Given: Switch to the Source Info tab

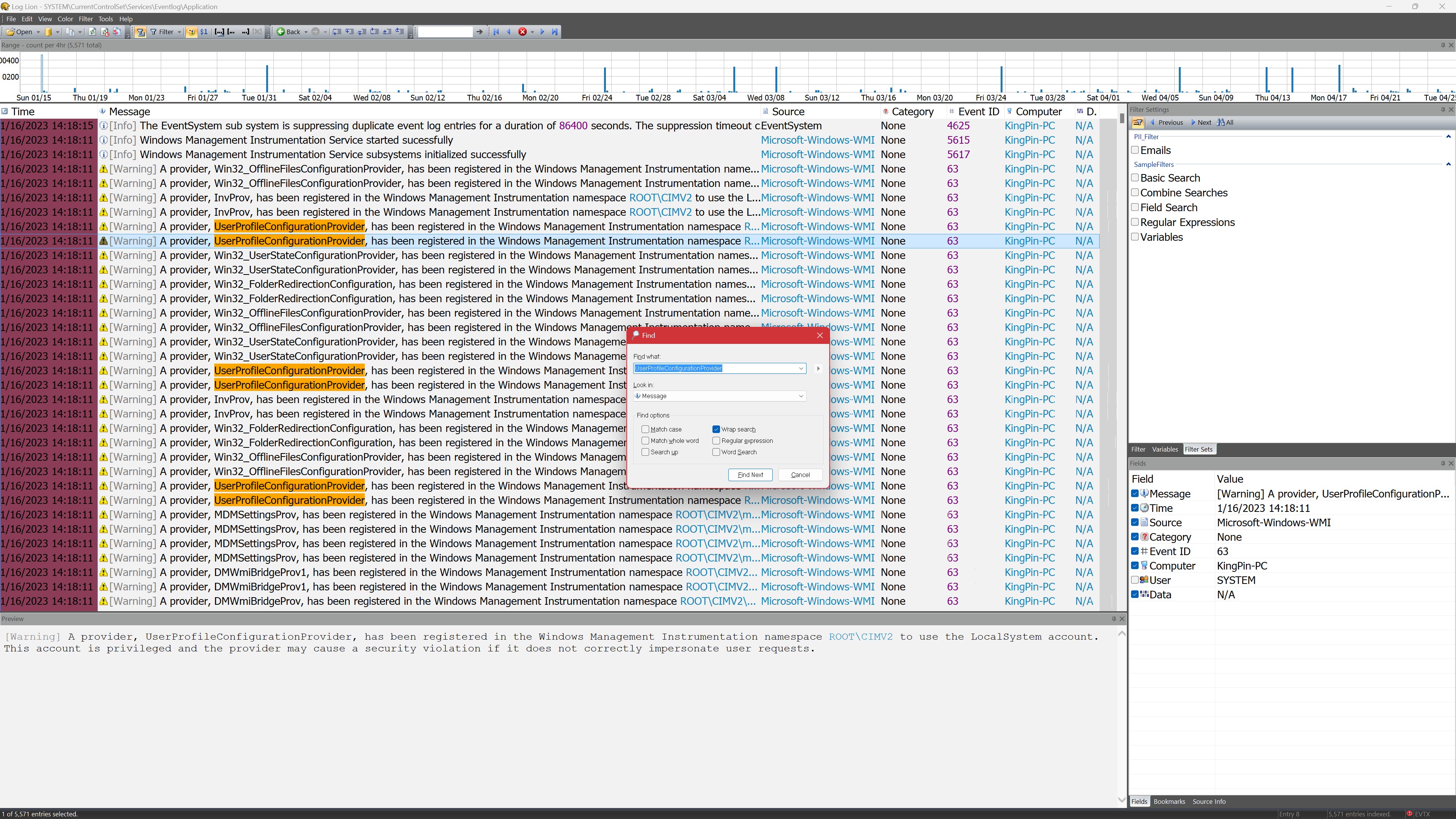Looking at the screenshot, I should point(1209,802).
